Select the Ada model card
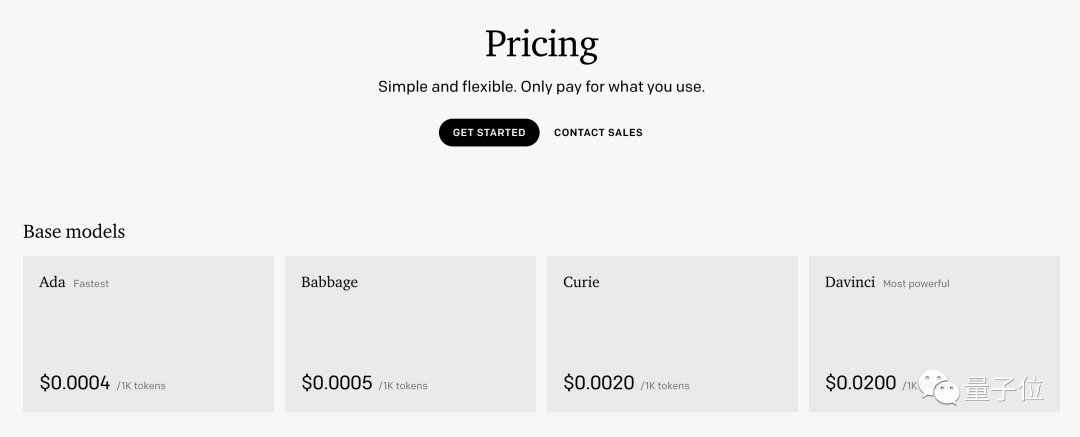The image size is (1080, 437). tap(149, 334)
